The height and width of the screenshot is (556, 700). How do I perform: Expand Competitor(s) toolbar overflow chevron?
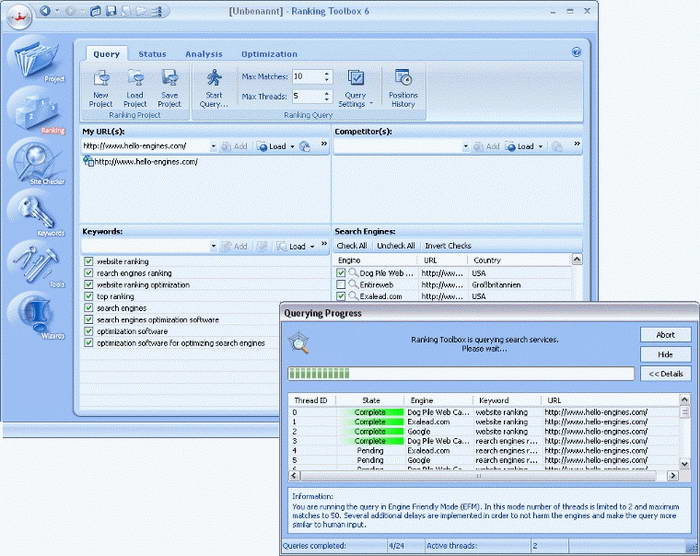click(577, 144)
